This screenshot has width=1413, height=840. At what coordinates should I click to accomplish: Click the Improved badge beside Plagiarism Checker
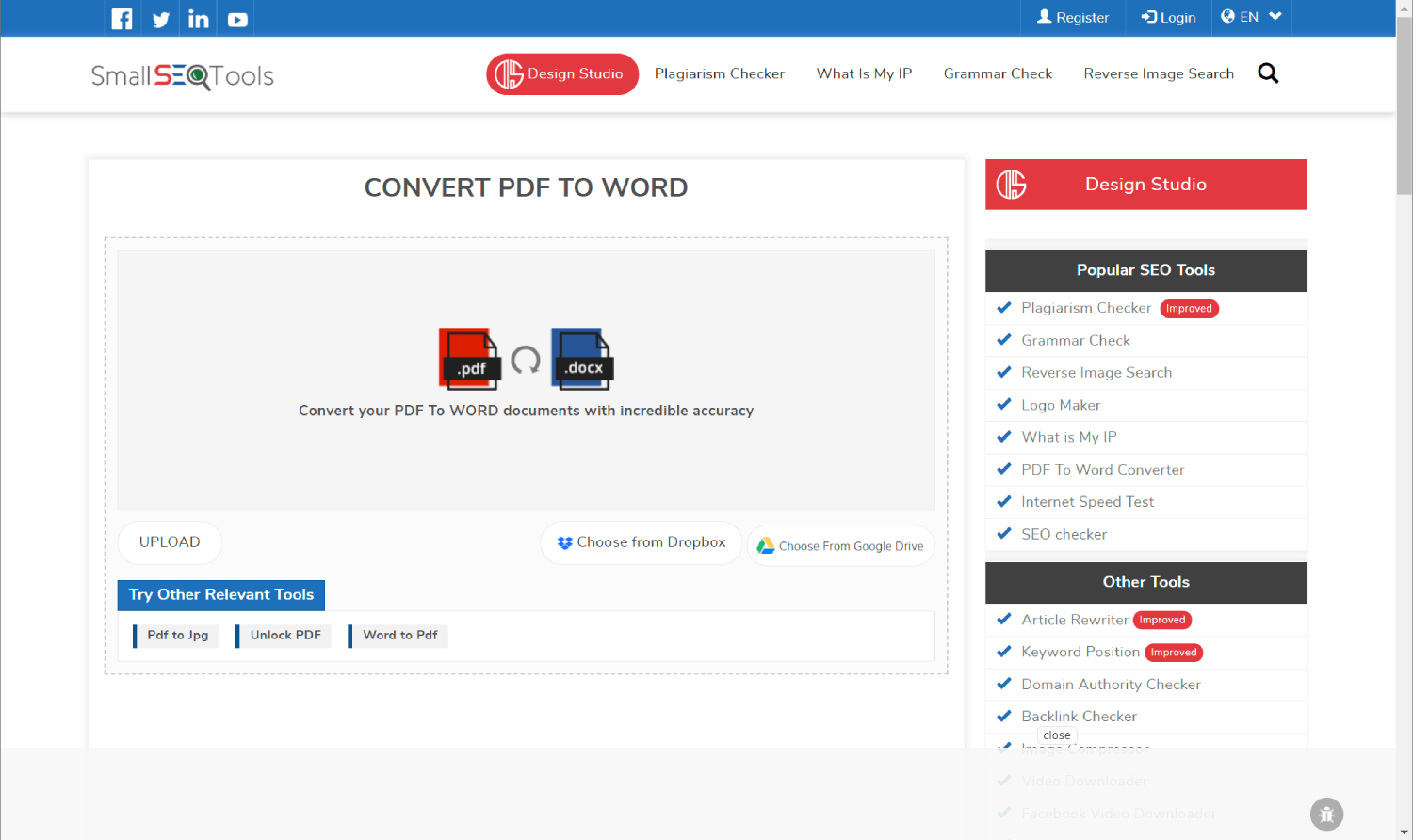(x=1190, y=309)
